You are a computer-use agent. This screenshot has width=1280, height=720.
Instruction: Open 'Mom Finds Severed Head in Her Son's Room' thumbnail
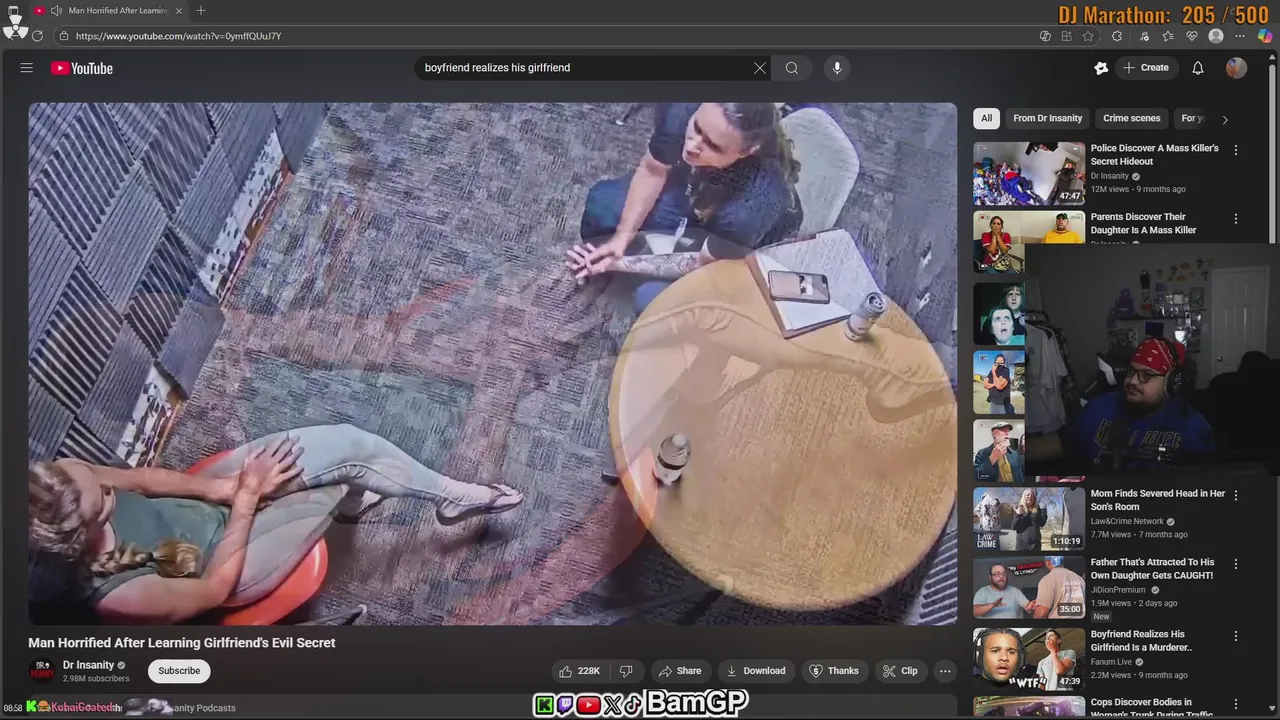(x=1029, y=518)
